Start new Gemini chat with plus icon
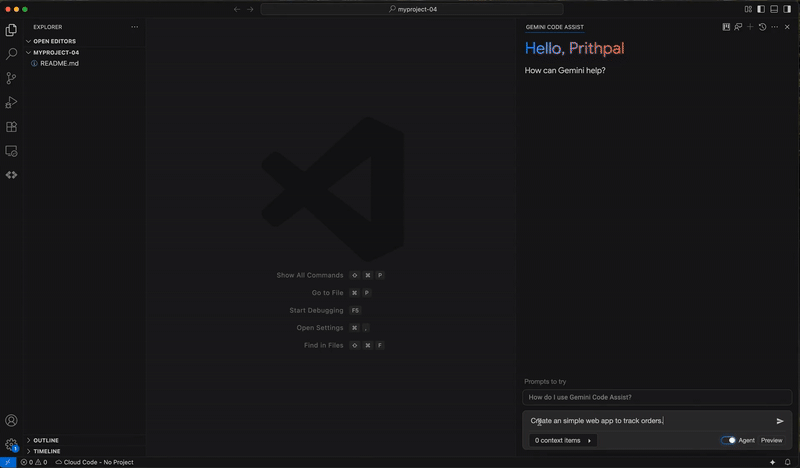This screenshot has width=800, height=468. pyautogui.click(x=750, y=27)
